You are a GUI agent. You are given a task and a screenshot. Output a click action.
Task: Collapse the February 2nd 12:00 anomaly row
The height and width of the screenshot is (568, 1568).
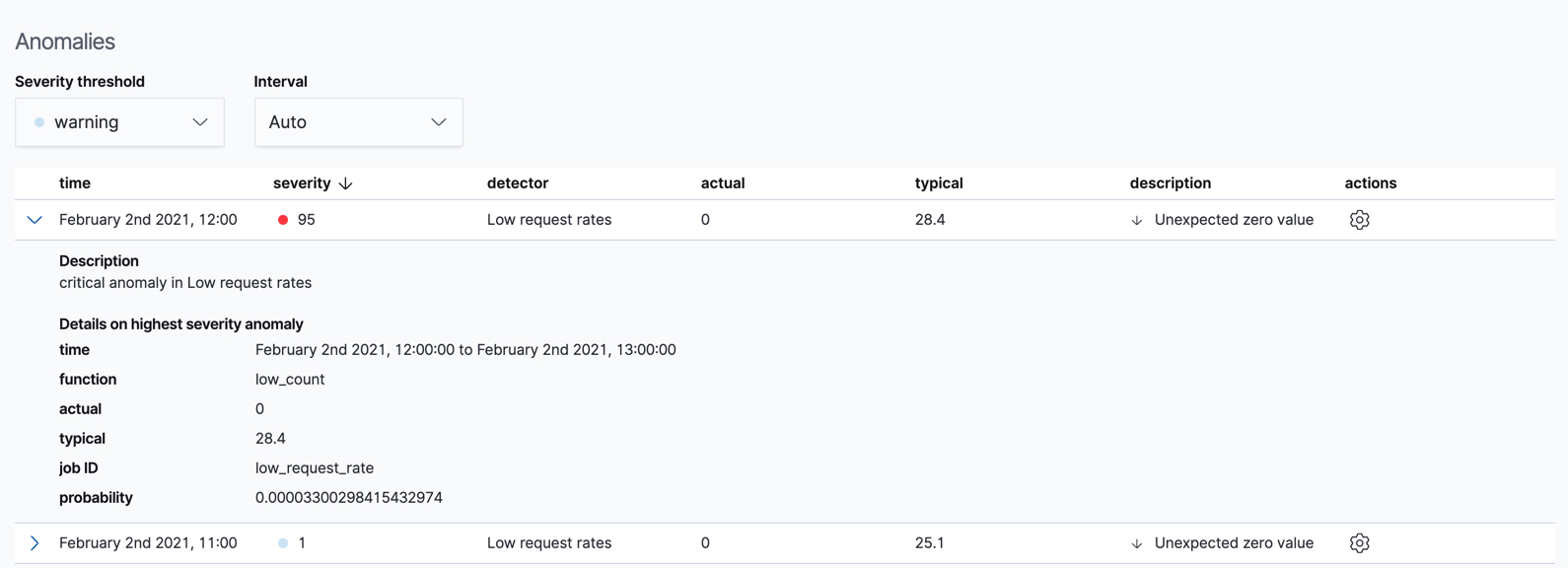[34, 219]
